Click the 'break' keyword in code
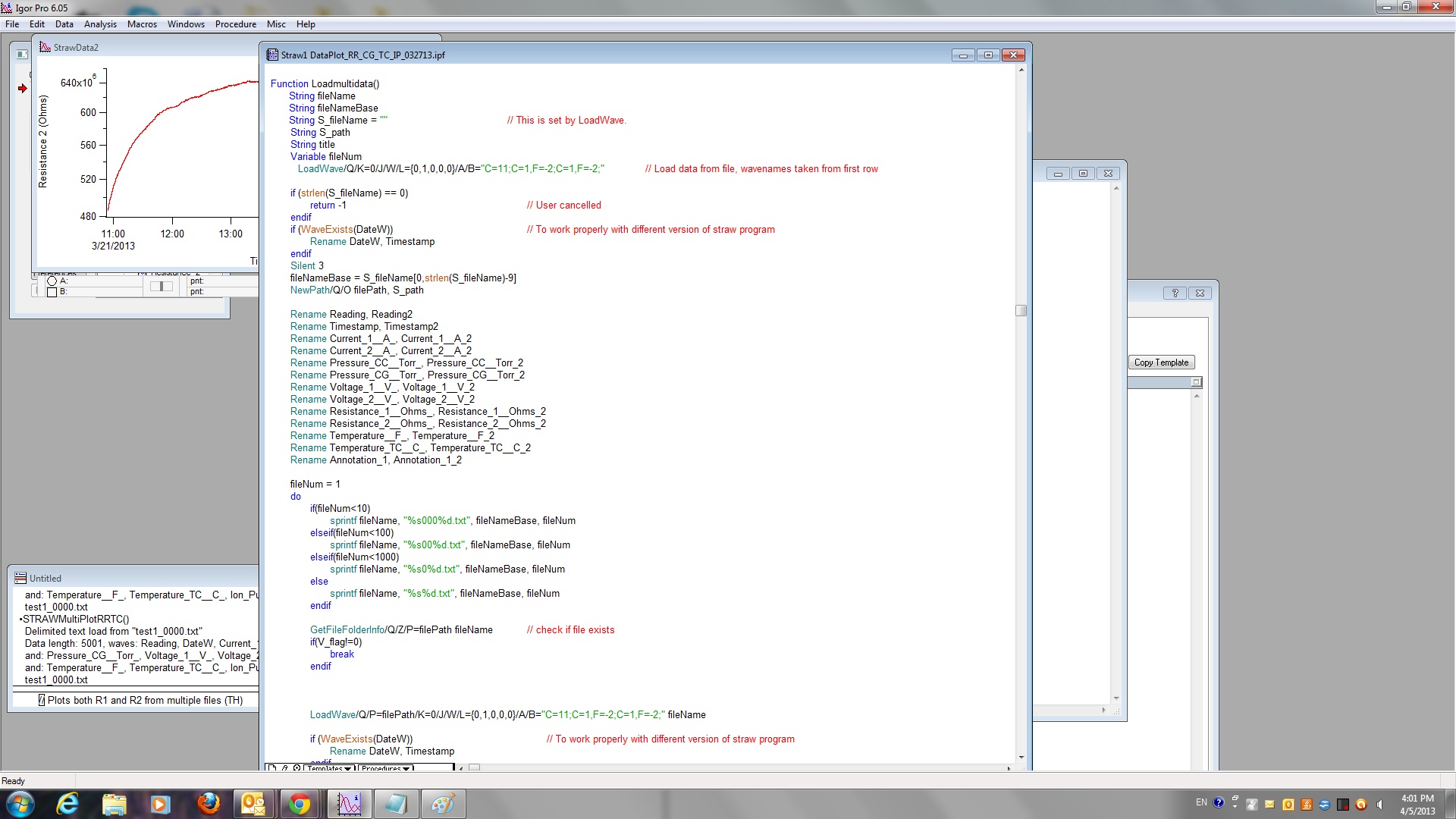The width and height of the screenshot is (1456, 819). pyautogui.click(x=341, y=654)
